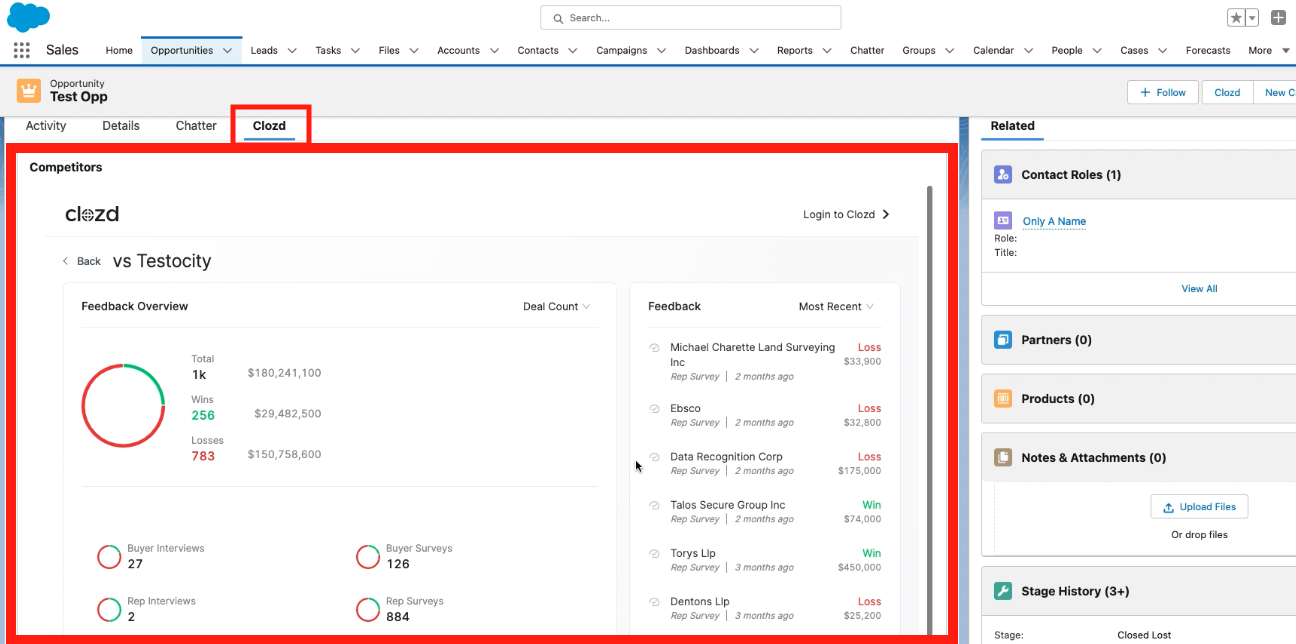Click the Contact Roles section icon

1003,174
